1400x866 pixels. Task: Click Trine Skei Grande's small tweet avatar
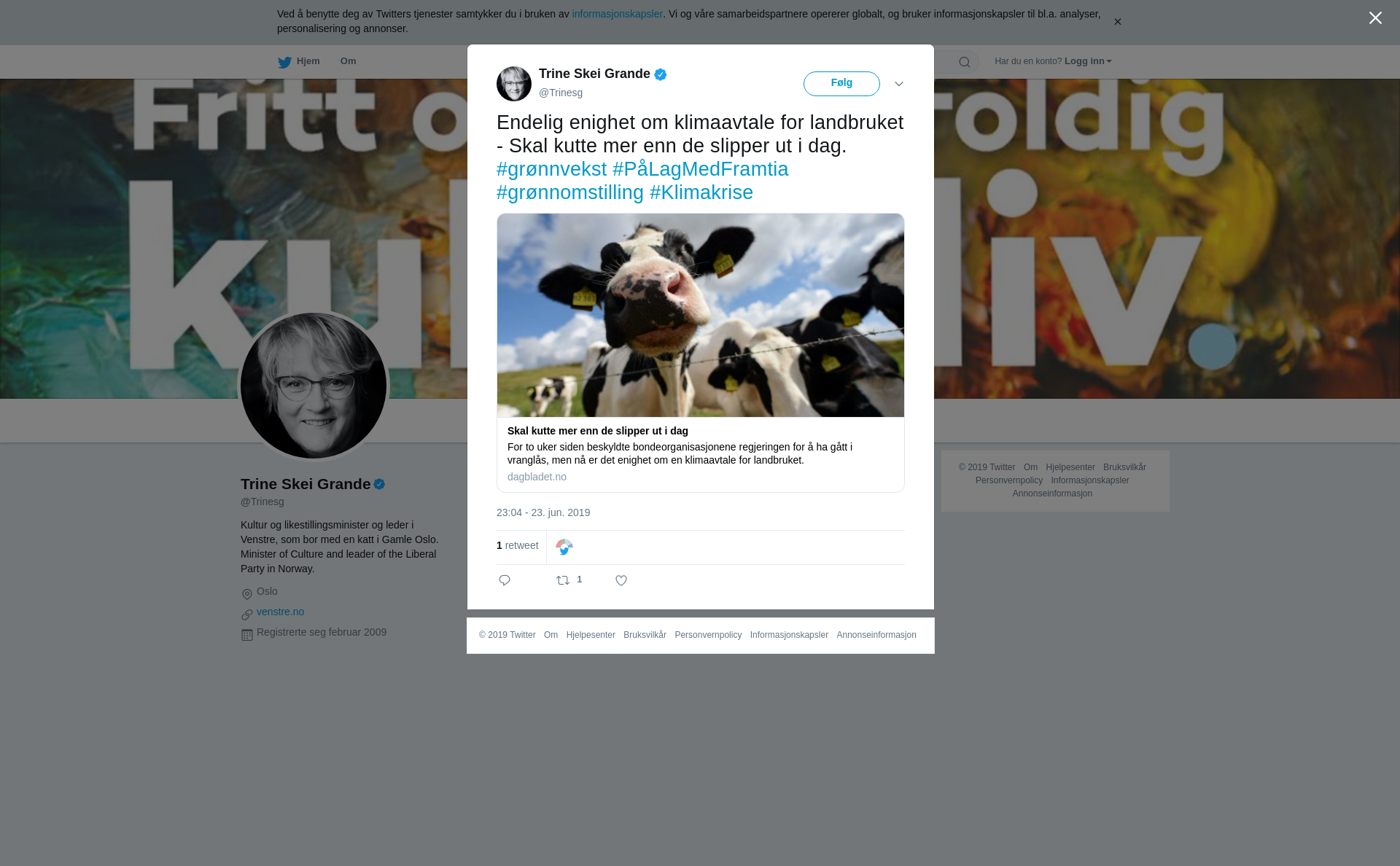point(514,84)
